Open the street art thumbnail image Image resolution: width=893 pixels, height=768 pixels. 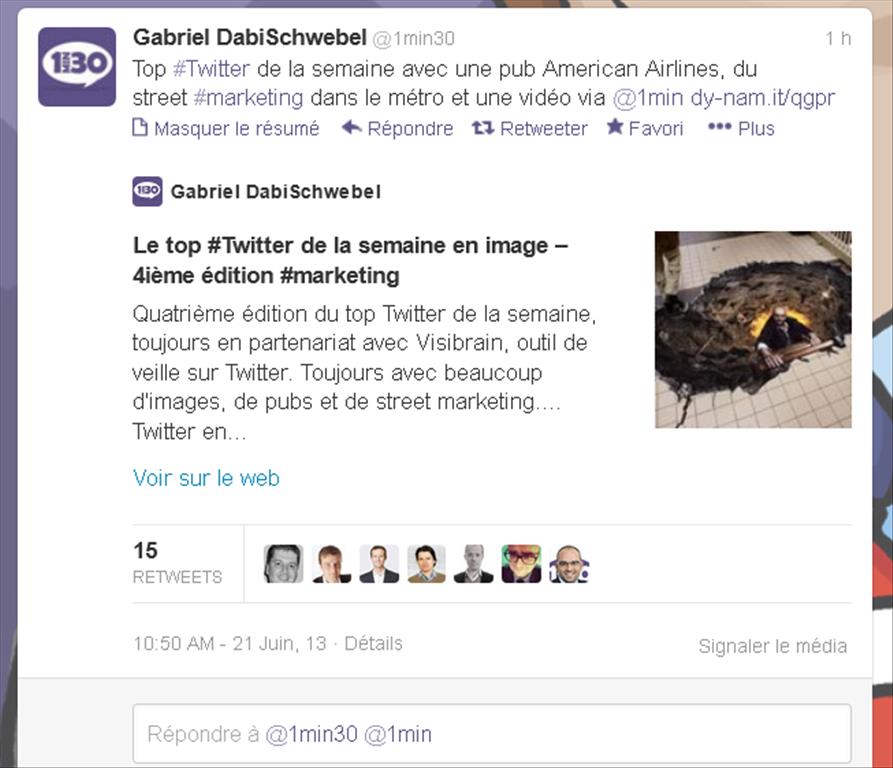pos(753,330)
